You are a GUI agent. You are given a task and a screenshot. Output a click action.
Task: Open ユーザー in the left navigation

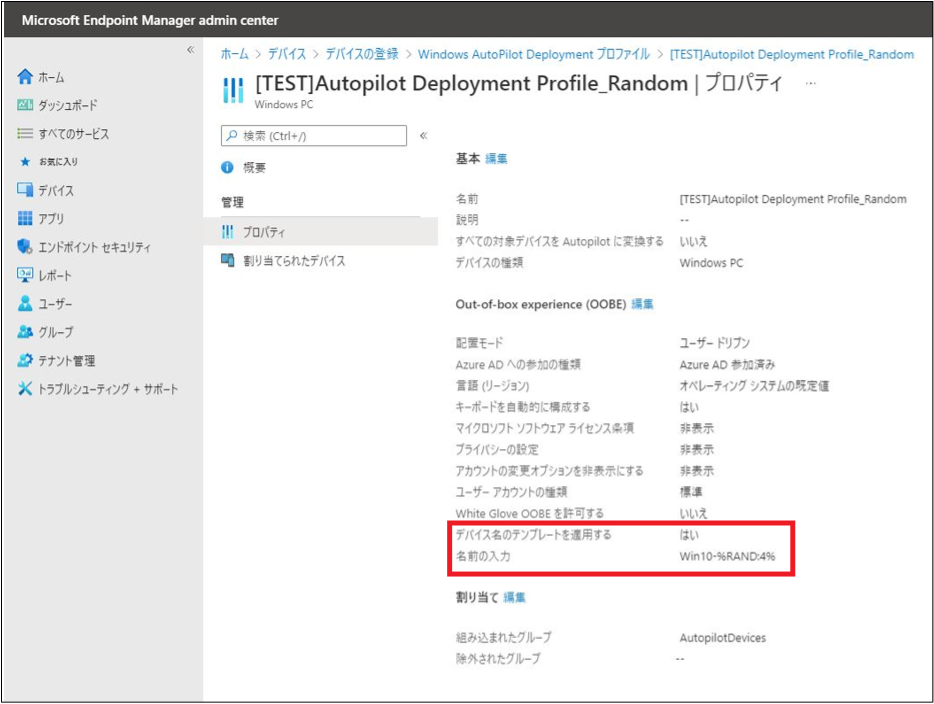[55, 304]
